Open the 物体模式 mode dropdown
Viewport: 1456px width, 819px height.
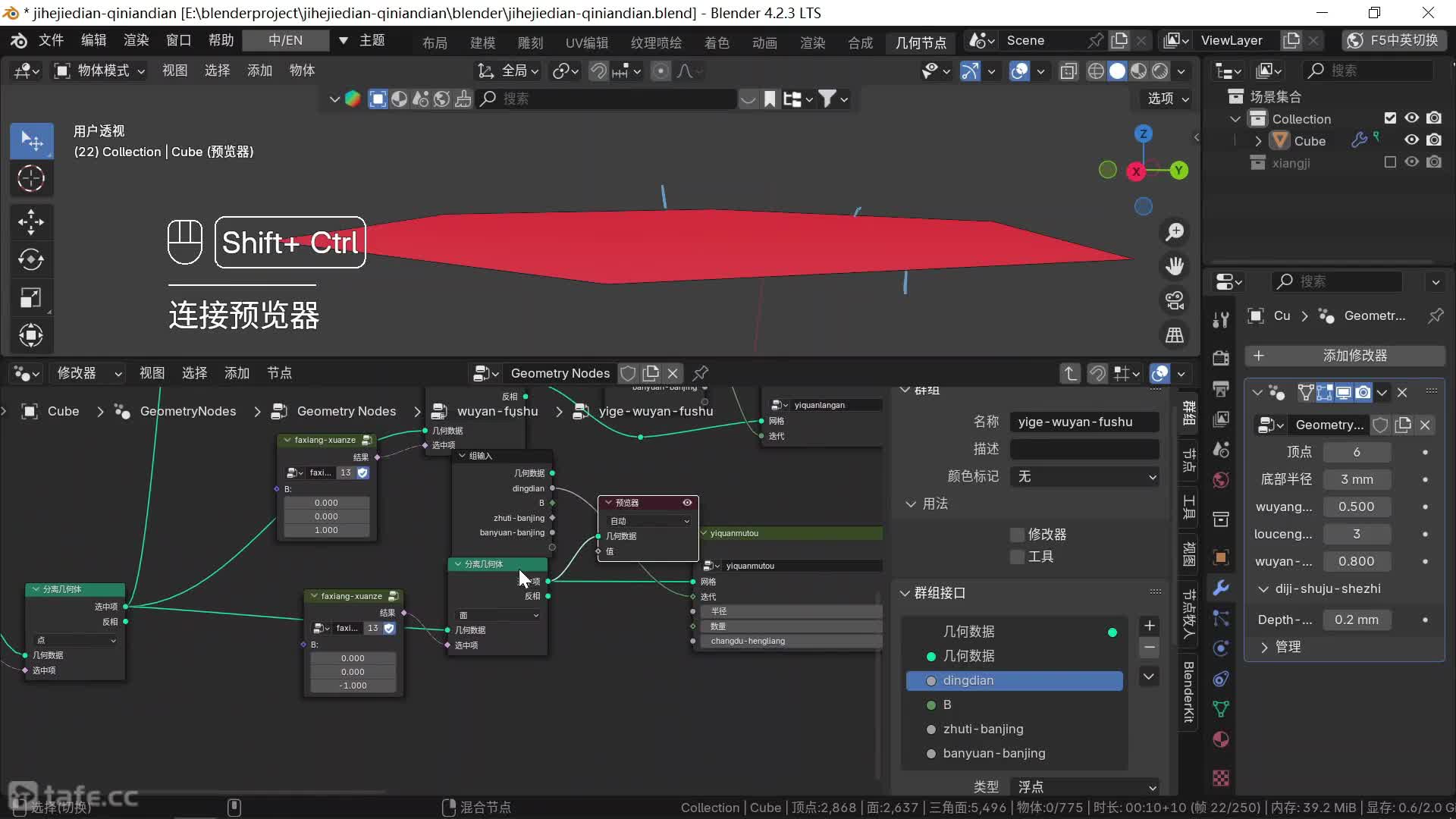[100, 71]
